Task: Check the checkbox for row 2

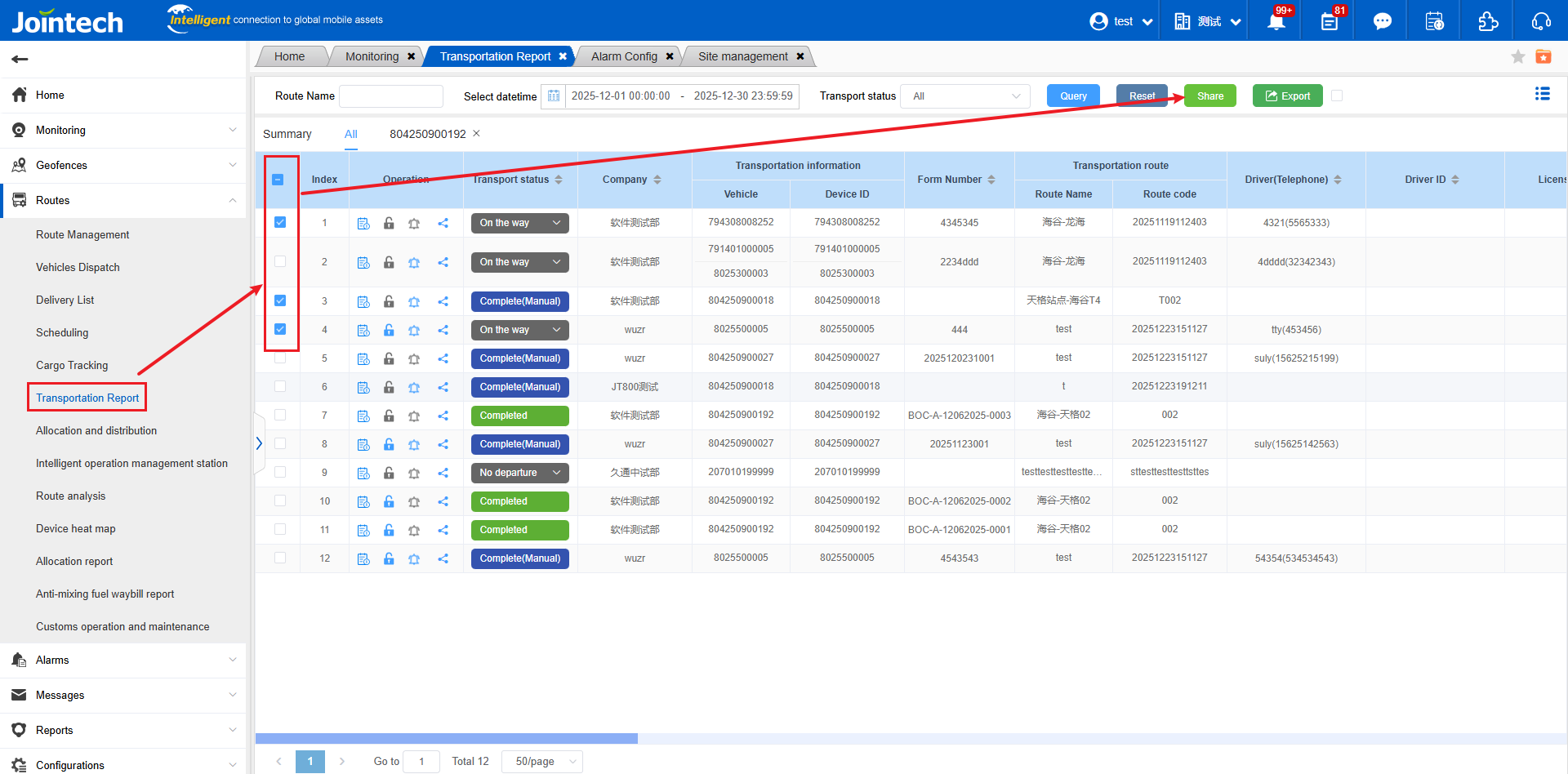Action: click(280, 261)
